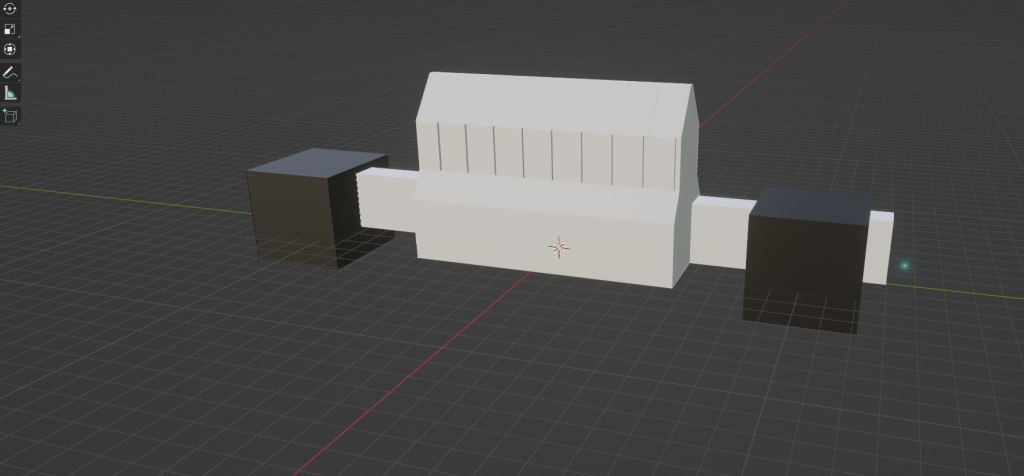Choose the Measure tool
The image size is (1024, 476).
pos(10,94)
